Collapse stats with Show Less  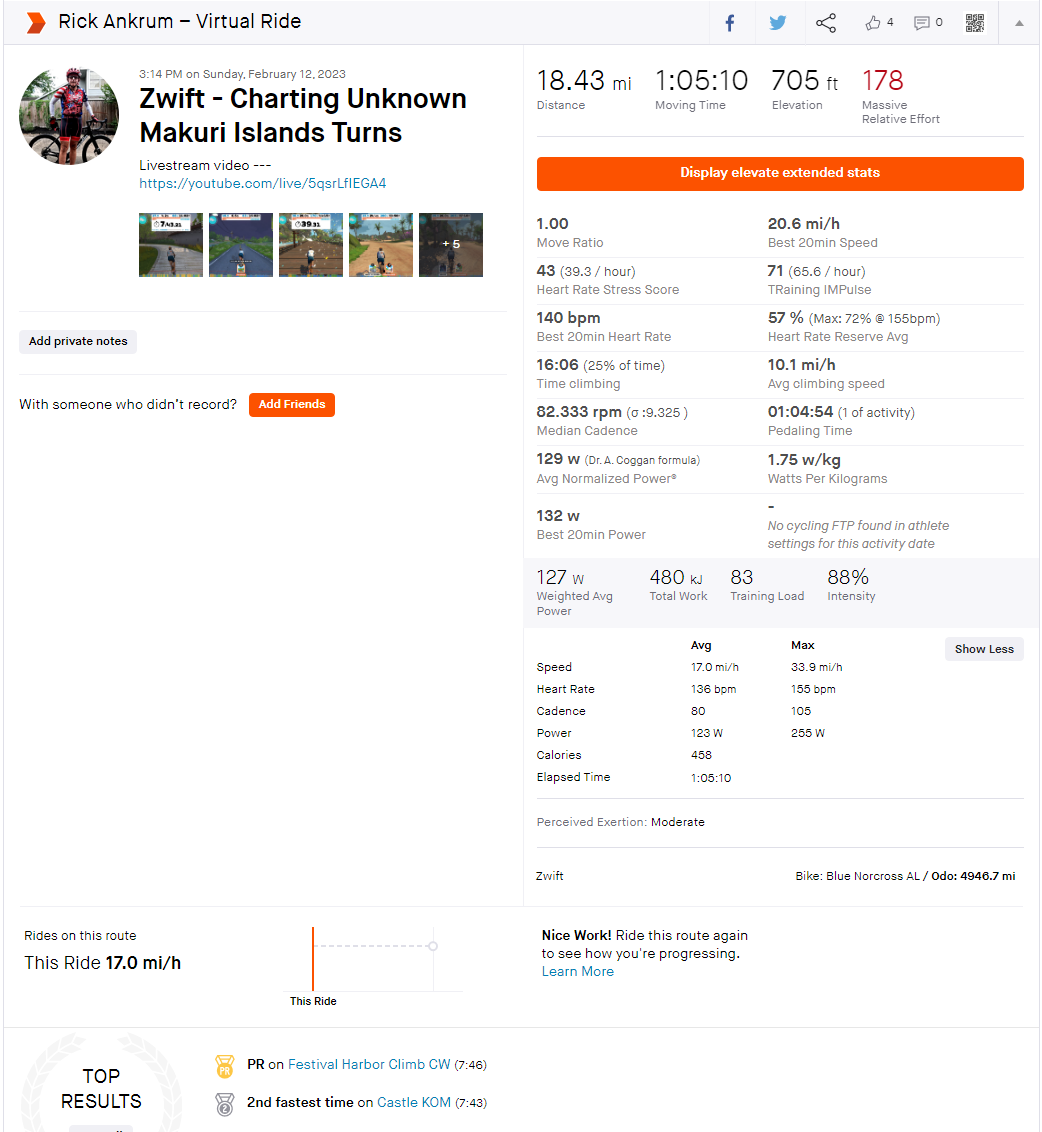(x=984, y=649)
